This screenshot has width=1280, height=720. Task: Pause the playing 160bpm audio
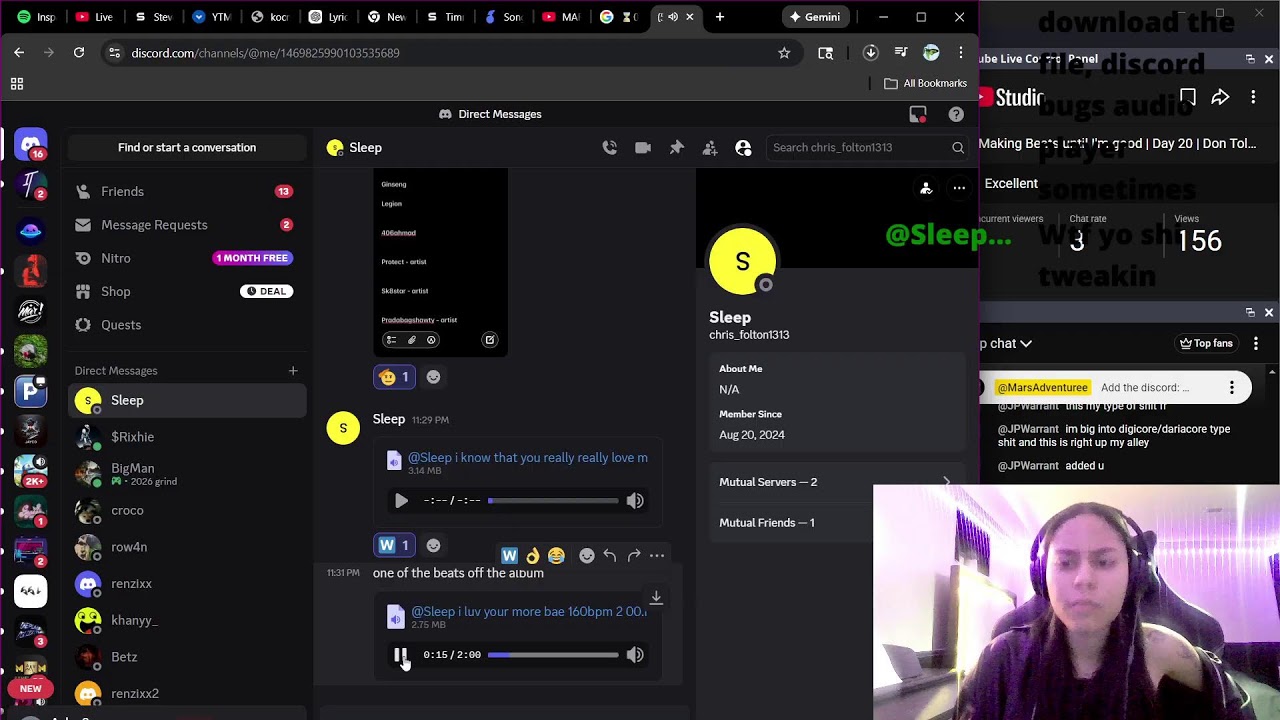[x=400, y=655]
